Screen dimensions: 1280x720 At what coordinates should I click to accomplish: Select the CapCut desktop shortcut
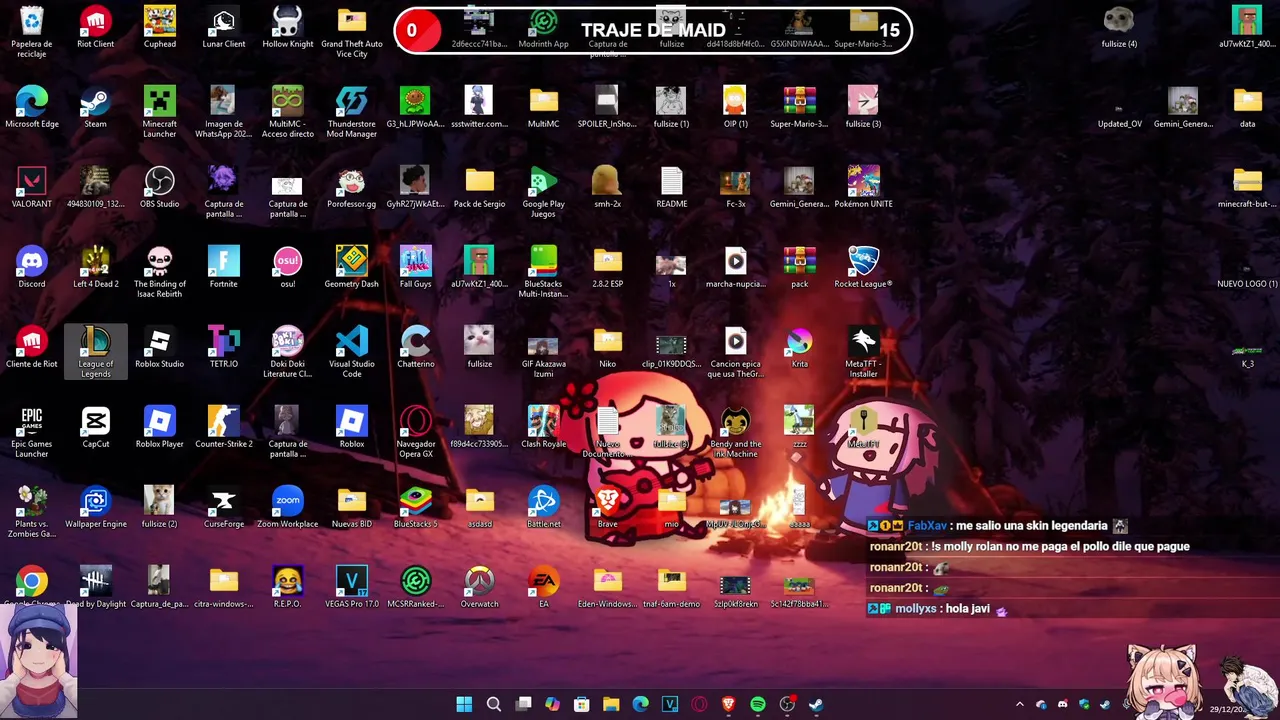(x=96, y=427)
